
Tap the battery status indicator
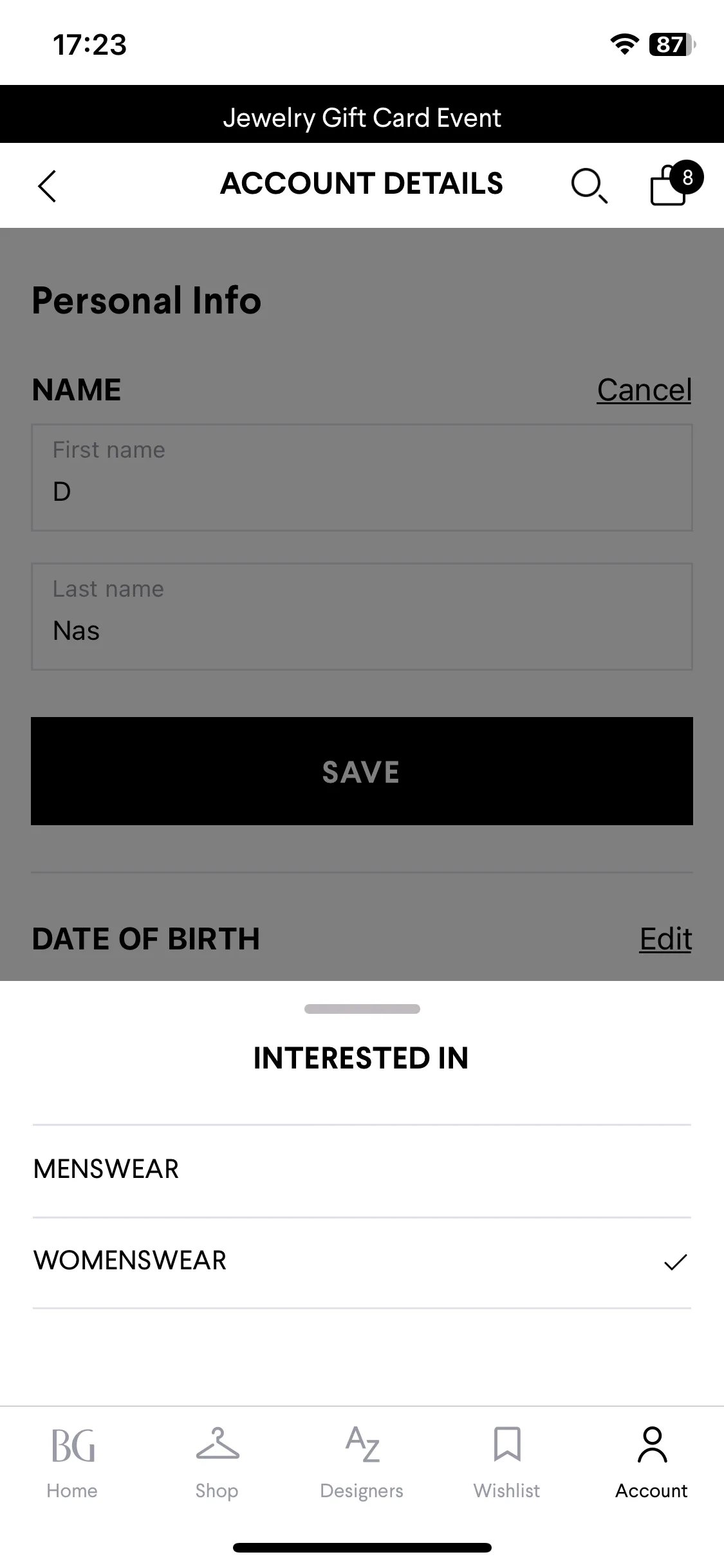[x=673, y=44]
